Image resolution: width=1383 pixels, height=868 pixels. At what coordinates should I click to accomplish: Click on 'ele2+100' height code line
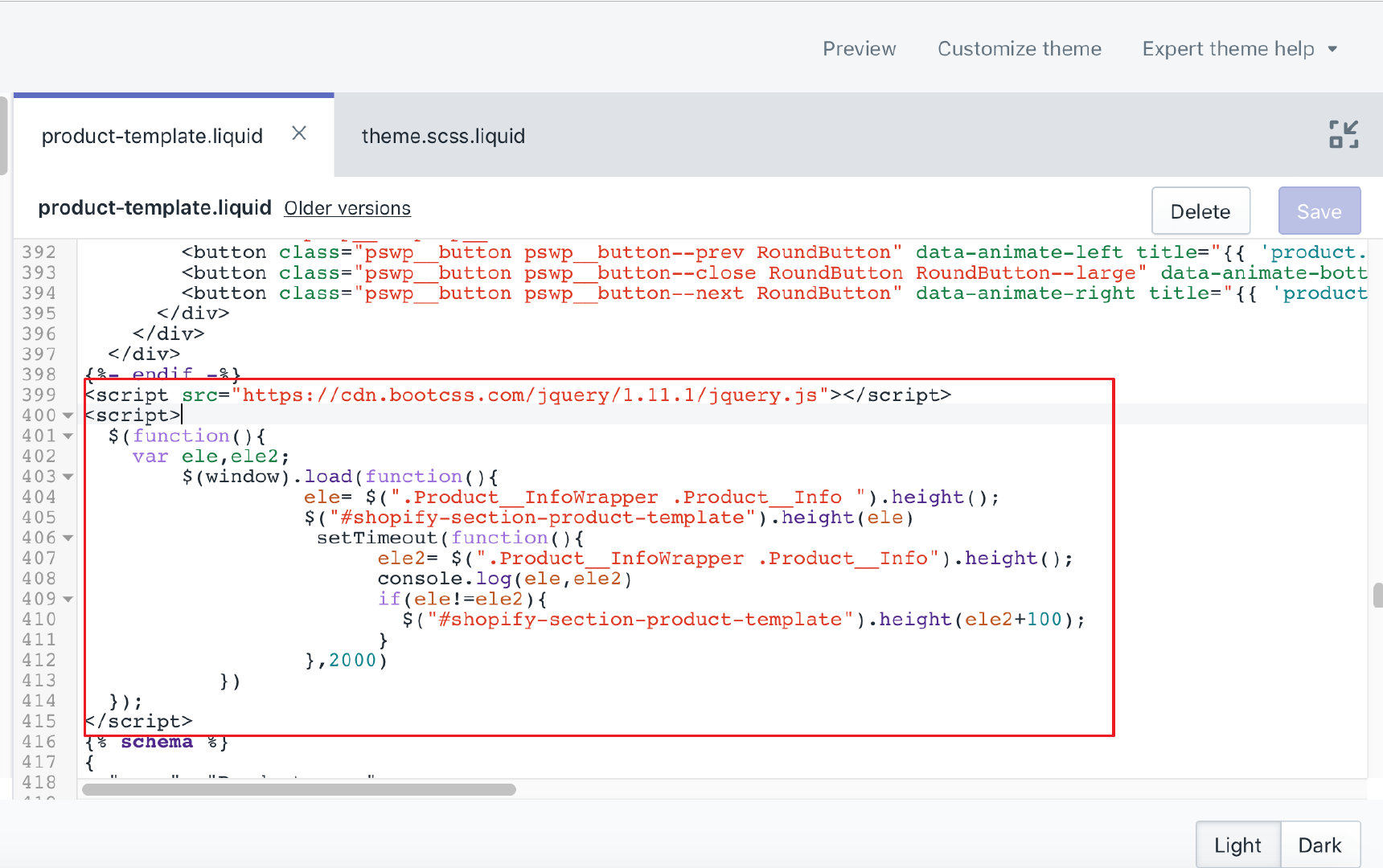(744, 620)
